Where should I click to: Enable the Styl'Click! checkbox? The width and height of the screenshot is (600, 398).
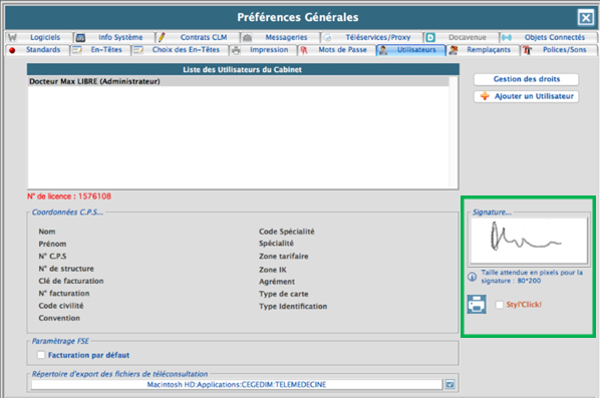(x=499, y=305)
